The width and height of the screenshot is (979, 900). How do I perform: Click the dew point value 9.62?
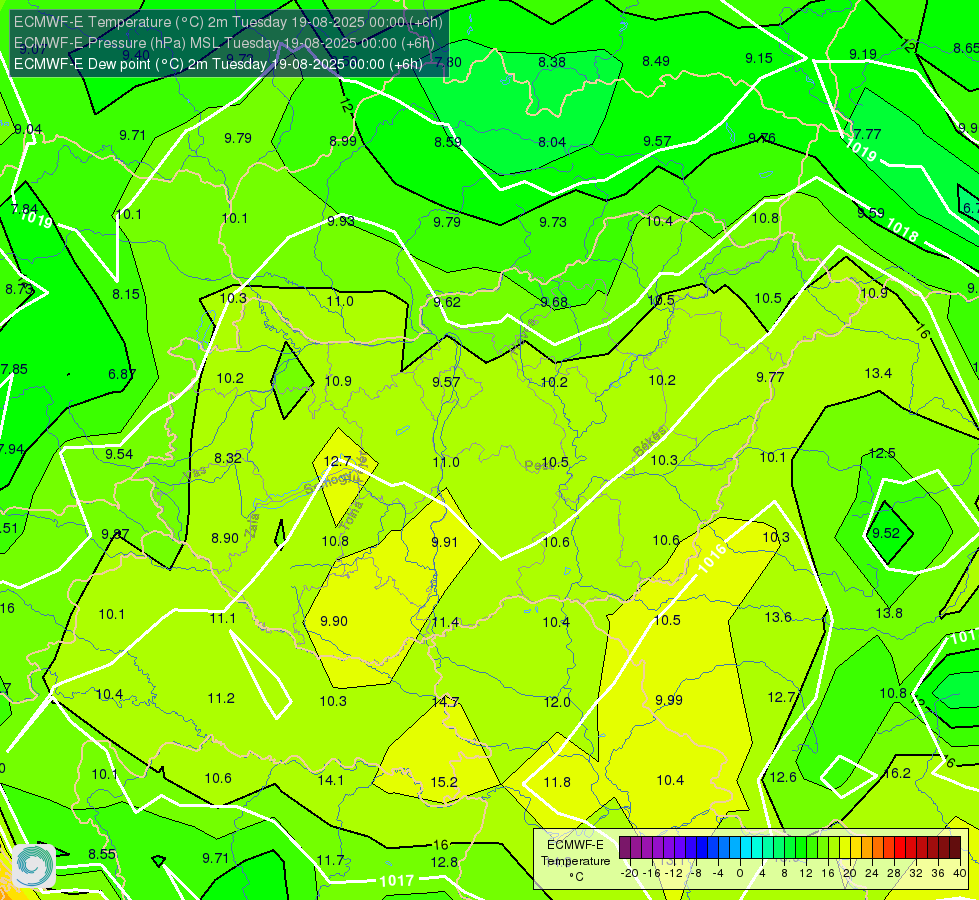click(447, 302)
